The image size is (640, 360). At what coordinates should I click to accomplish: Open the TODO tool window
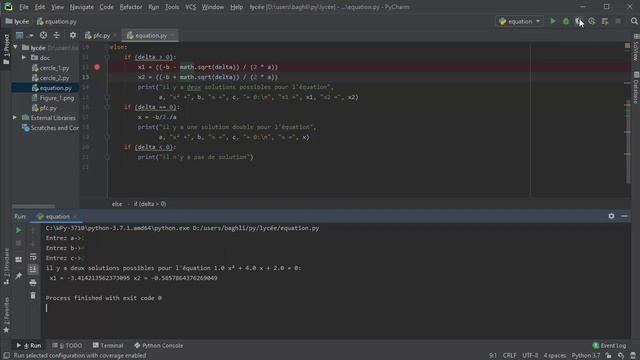[x=67, y=345]
